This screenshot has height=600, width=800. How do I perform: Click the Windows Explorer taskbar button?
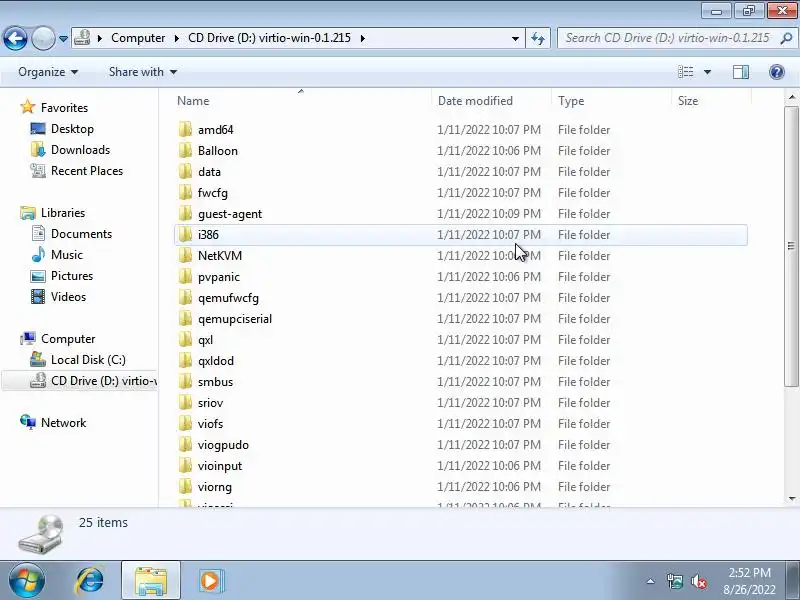coord(151,581)
